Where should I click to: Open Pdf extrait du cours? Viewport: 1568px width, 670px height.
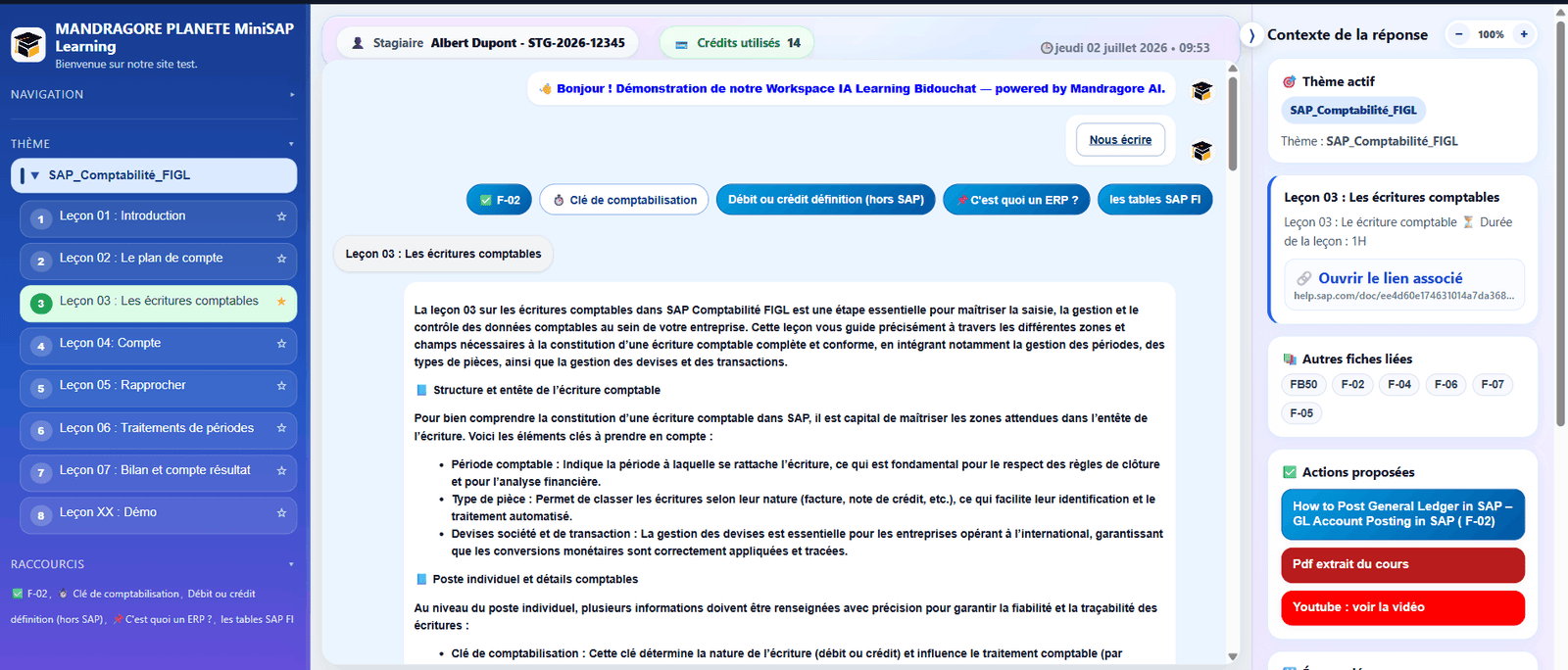click(1402, 565)
